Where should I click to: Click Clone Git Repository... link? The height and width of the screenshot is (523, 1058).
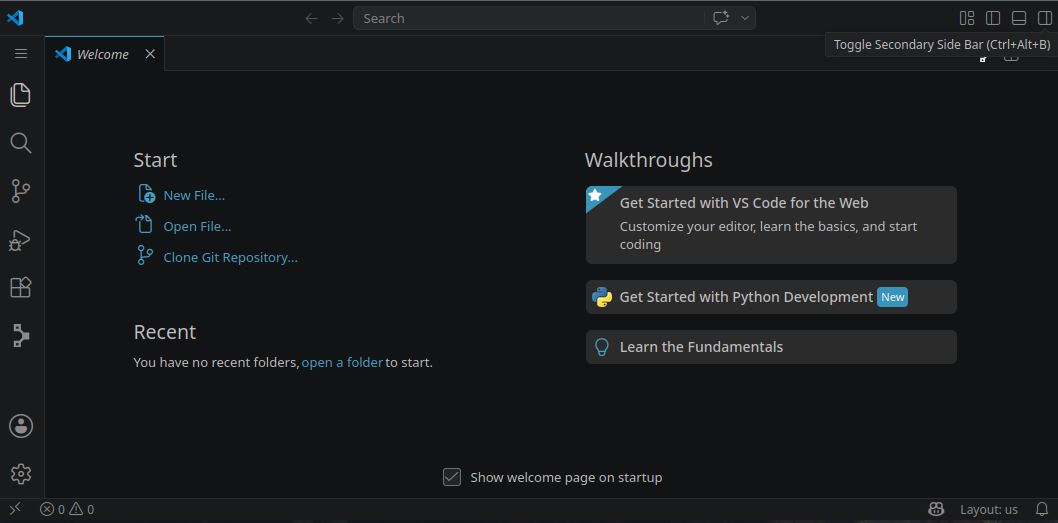(x=230, y=258)
